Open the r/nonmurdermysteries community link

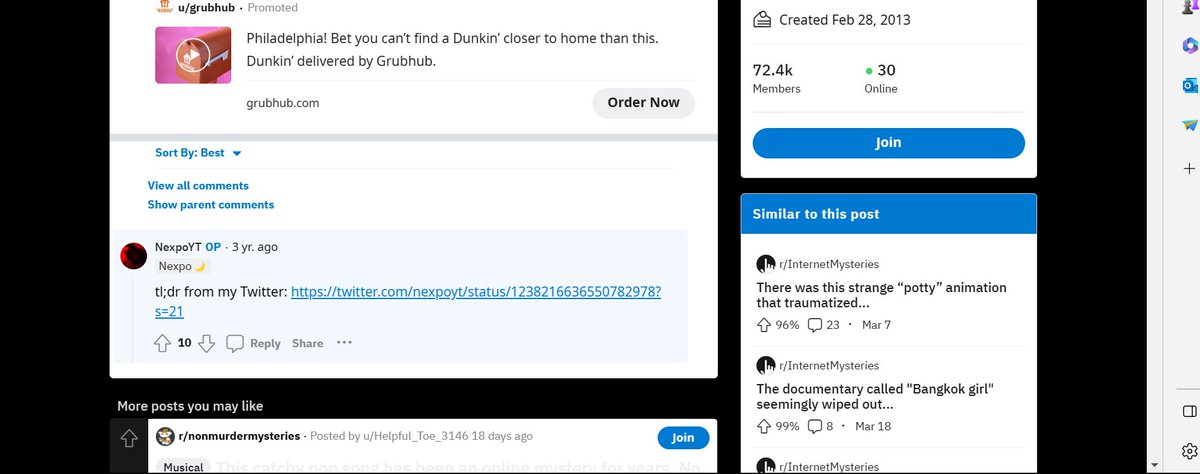coord(240,436)
